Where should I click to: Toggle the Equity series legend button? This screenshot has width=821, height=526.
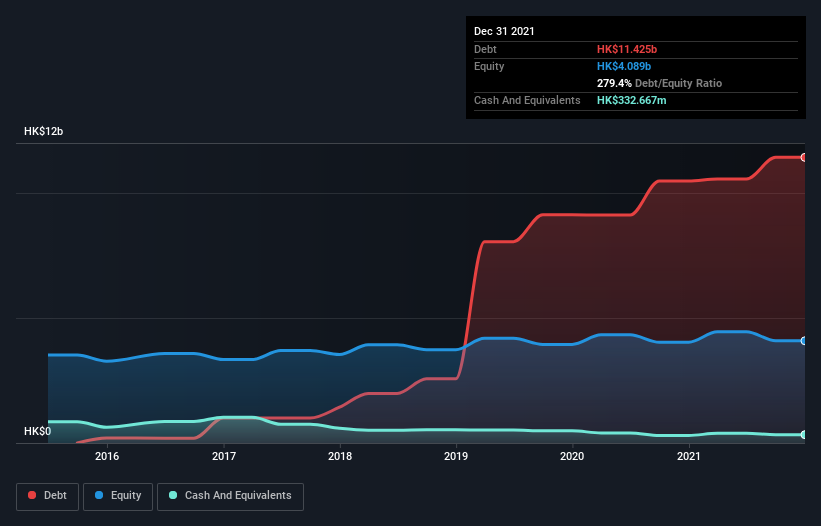[x=118, y=496]
